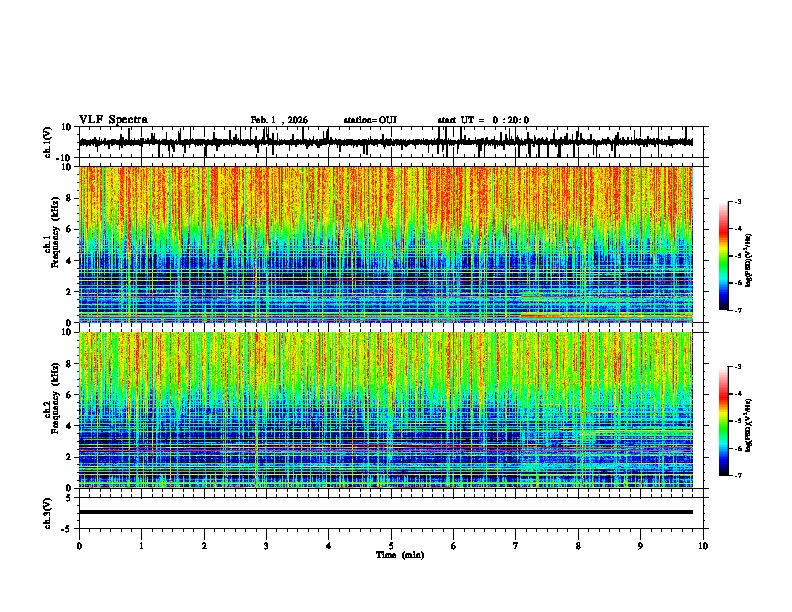Click time axis tick label "4"
The width and height of the screenshot is (792, 612).
pos(329,546)
